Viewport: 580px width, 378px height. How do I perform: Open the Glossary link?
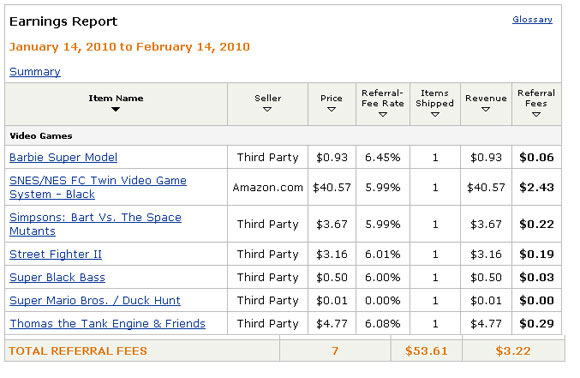click(532, 20)
